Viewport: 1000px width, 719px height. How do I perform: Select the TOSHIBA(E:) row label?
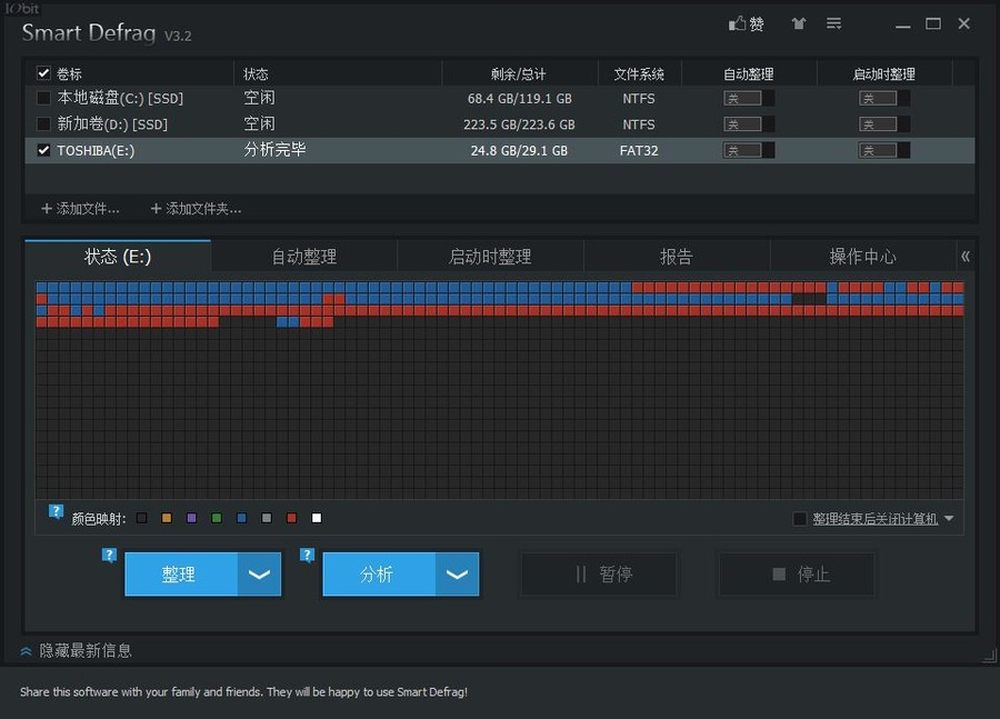click(96, 151)
